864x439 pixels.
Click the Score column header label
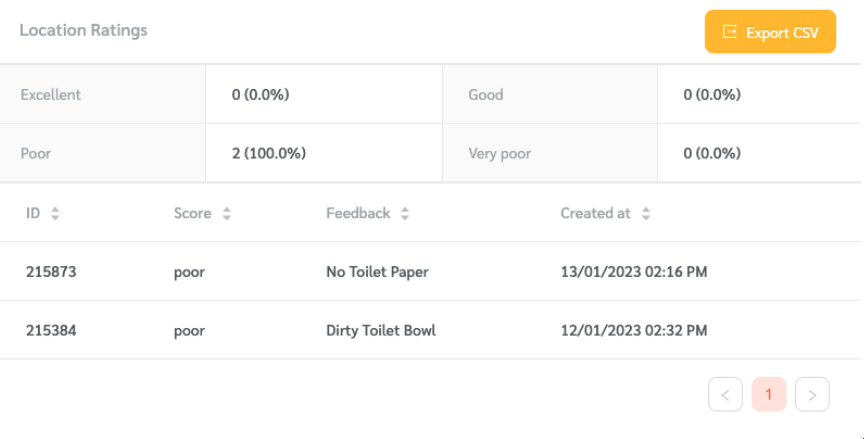click(x=192, y=213)
